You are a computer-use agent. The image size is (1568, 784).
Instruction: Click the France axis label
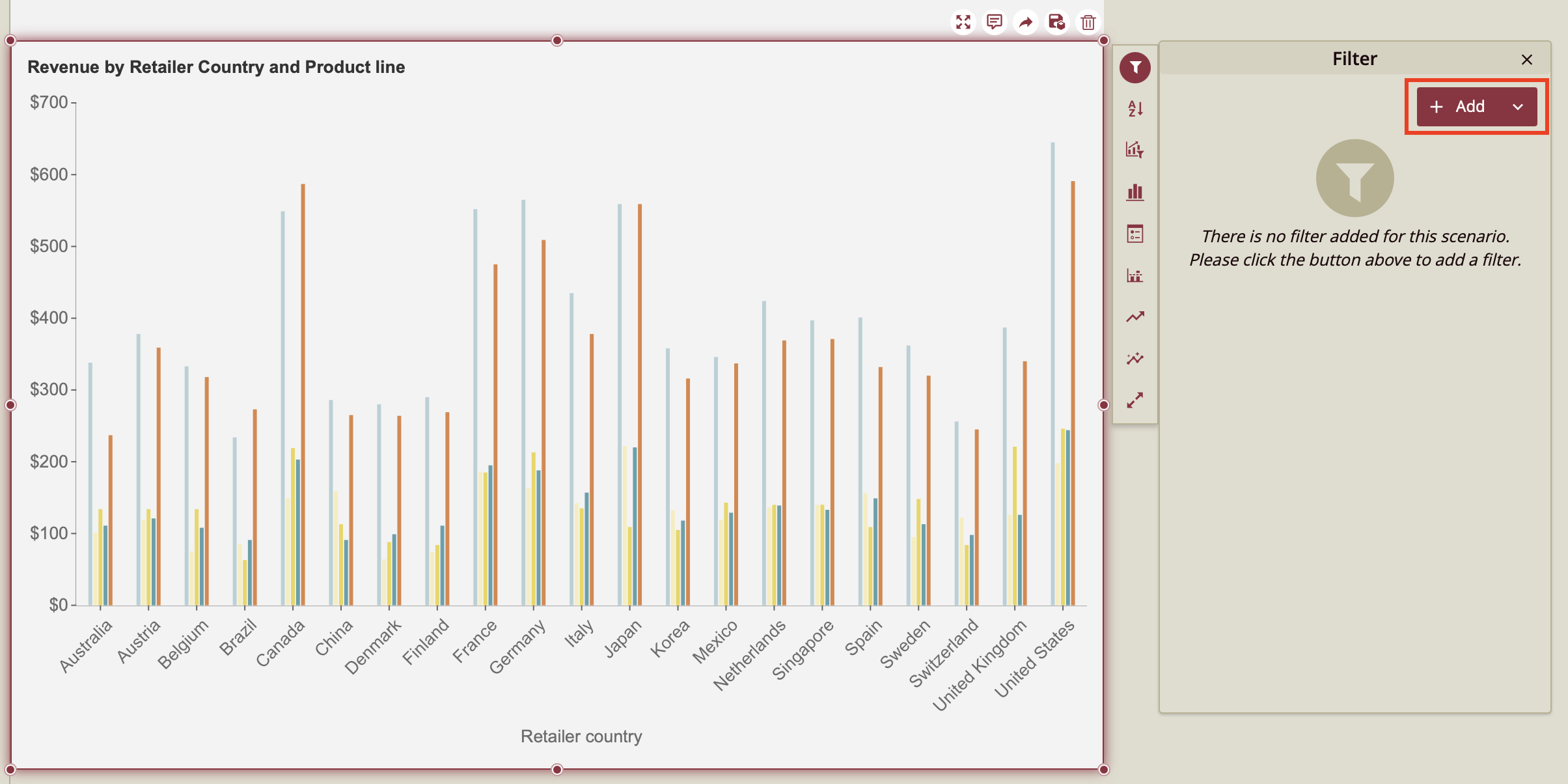pos(475,641)
